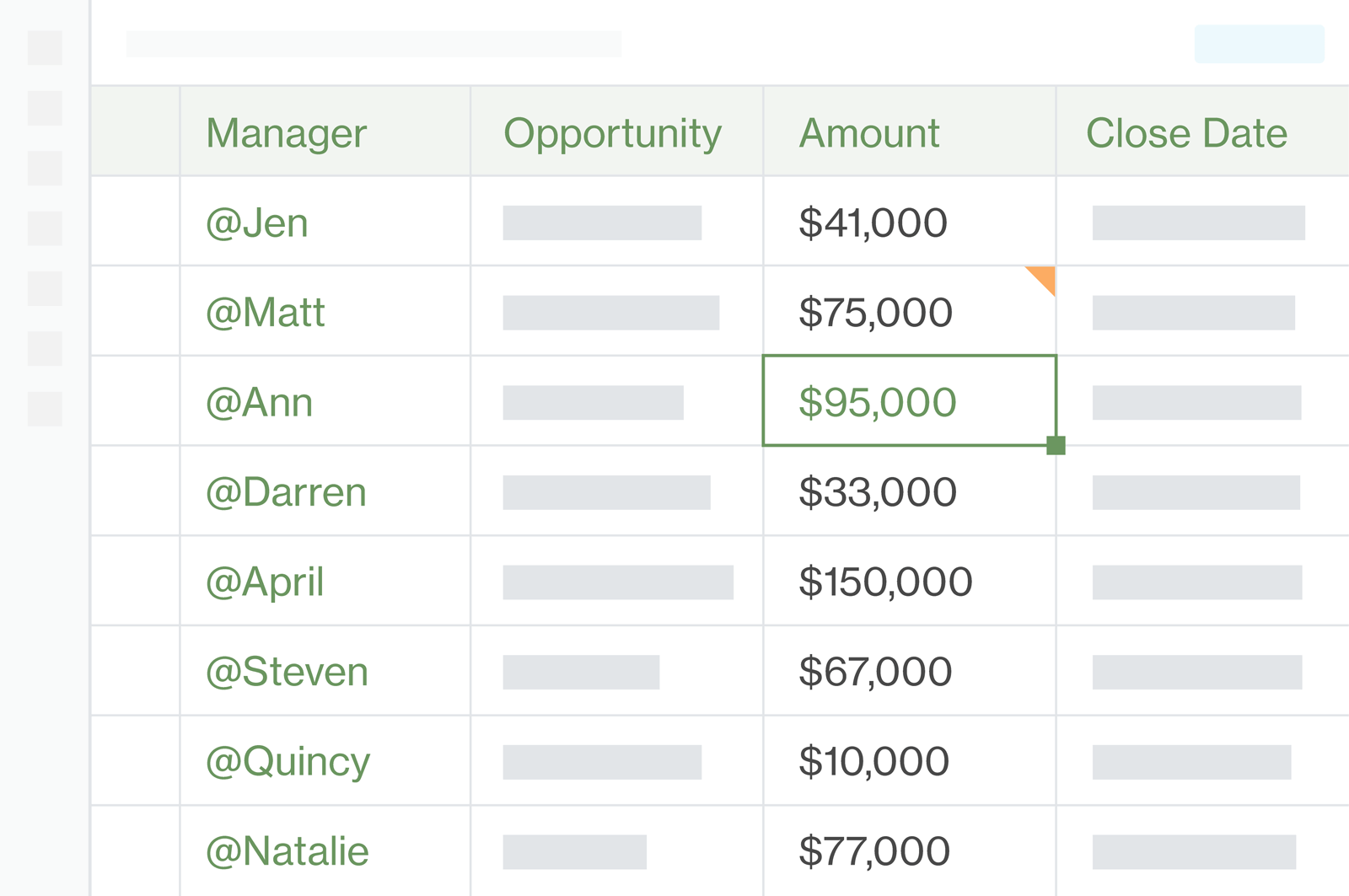Click the Close Date column header
The height and width of the screenshot is (896, 1349).
1187,132
